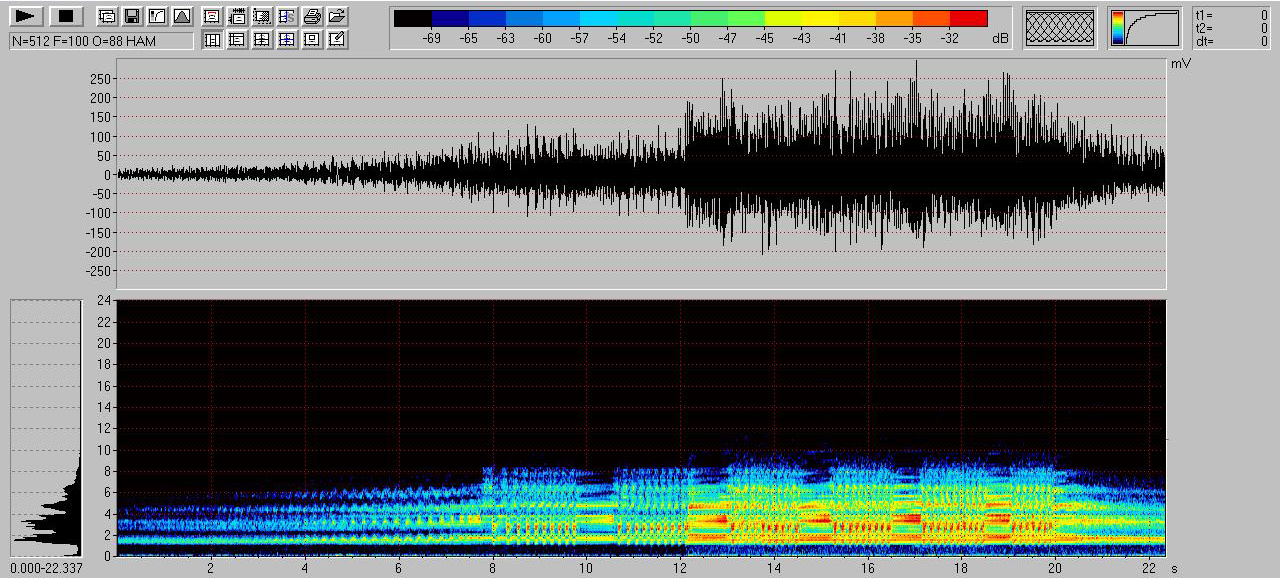This screenshot has width=1280, height=578.
Task: Click the crosshatched pattern box beside the color bar
Action: pyautogui.click(x=1061, y=28)
